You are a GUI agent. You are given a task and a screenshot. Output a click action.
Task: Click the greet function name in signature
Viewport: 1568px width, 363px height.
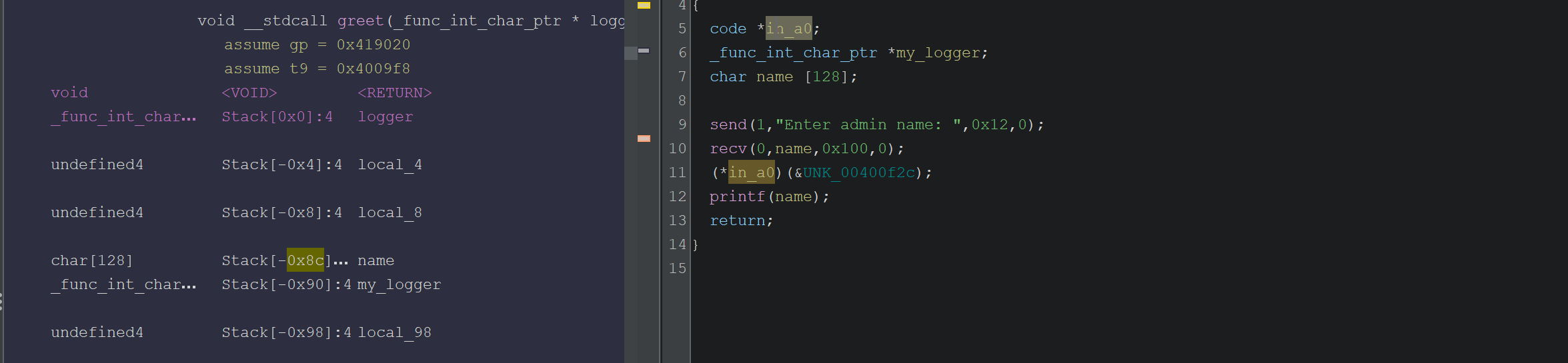coord(360,21)
